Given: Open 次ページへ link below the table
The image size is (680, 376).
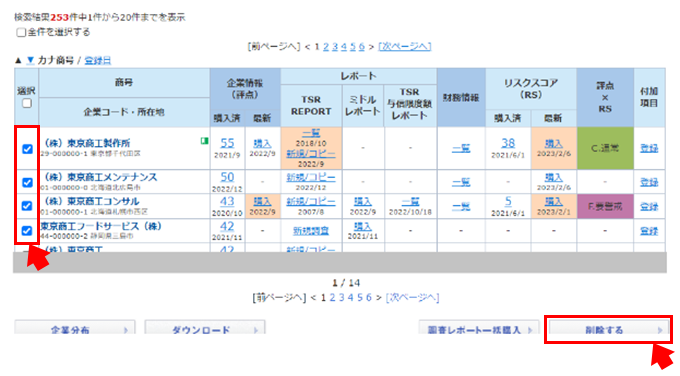Looking at the screenshot, I should [x=412, y=298].
